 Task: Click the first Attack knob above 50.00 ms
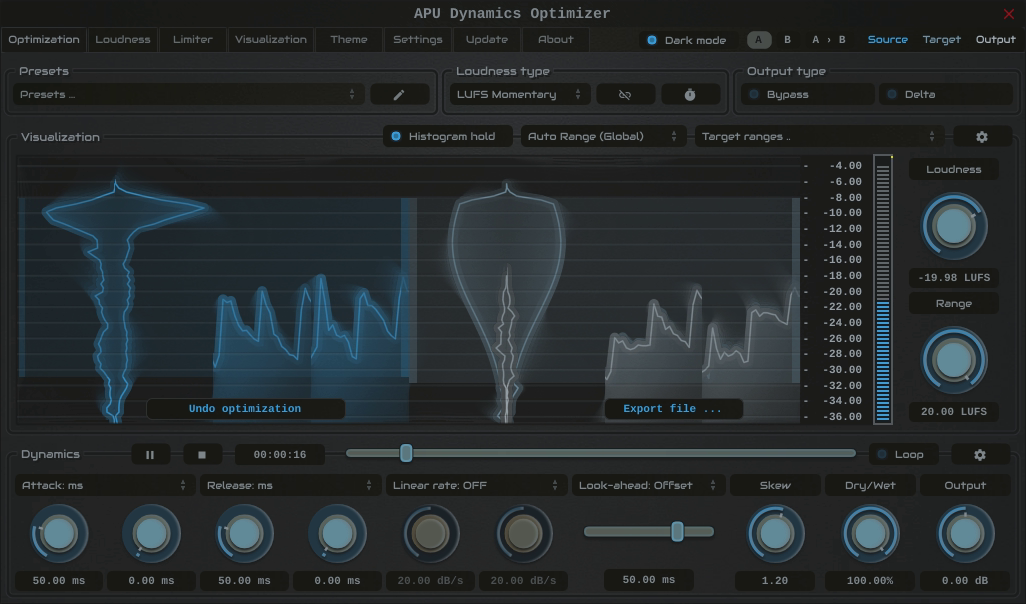(59, 534)
